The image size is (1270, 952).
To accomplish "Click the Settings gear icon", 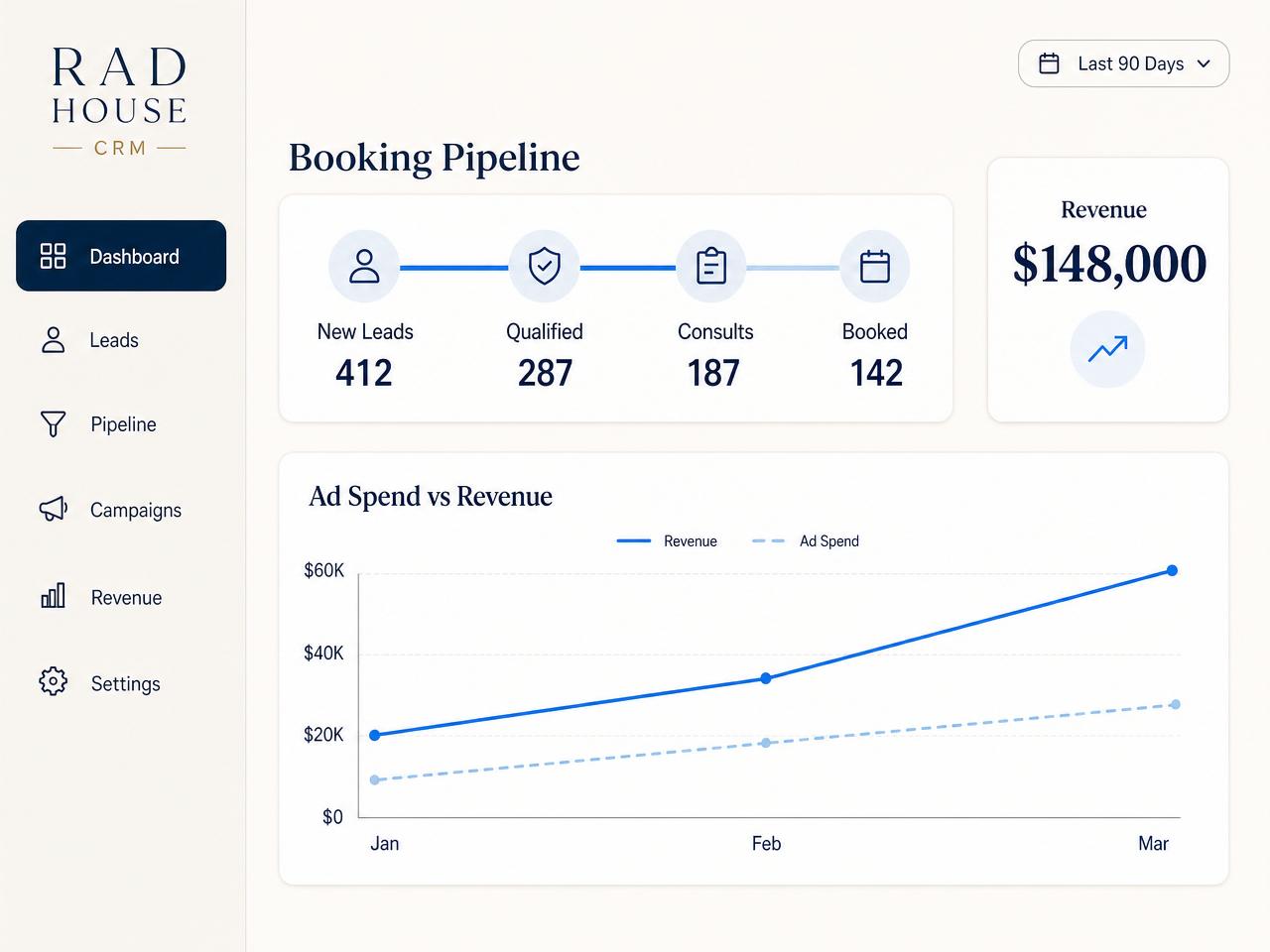I will [53, 681].
